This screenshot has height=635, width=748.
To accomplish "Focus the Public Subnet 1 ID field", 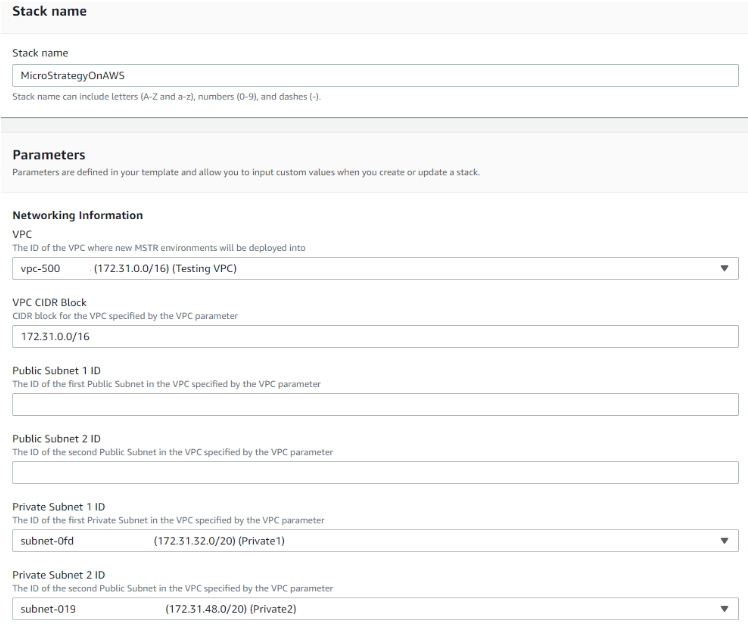I will coord(375,405).
